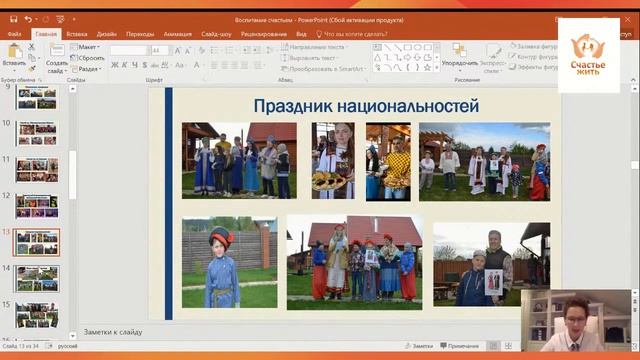
Task: Open the Align Text (Выровнять текст) dropdown
Action: 311,58
